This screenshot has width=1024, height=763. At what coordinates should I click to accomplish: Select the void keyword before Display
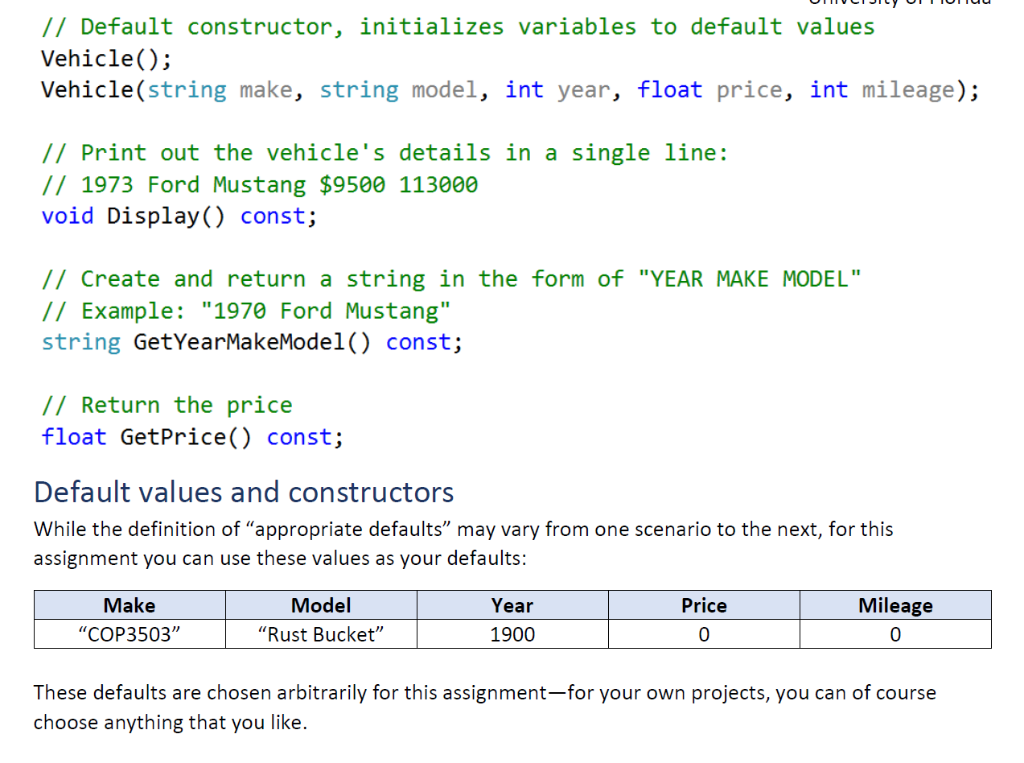pyautogui.click(x=66, y=216)
